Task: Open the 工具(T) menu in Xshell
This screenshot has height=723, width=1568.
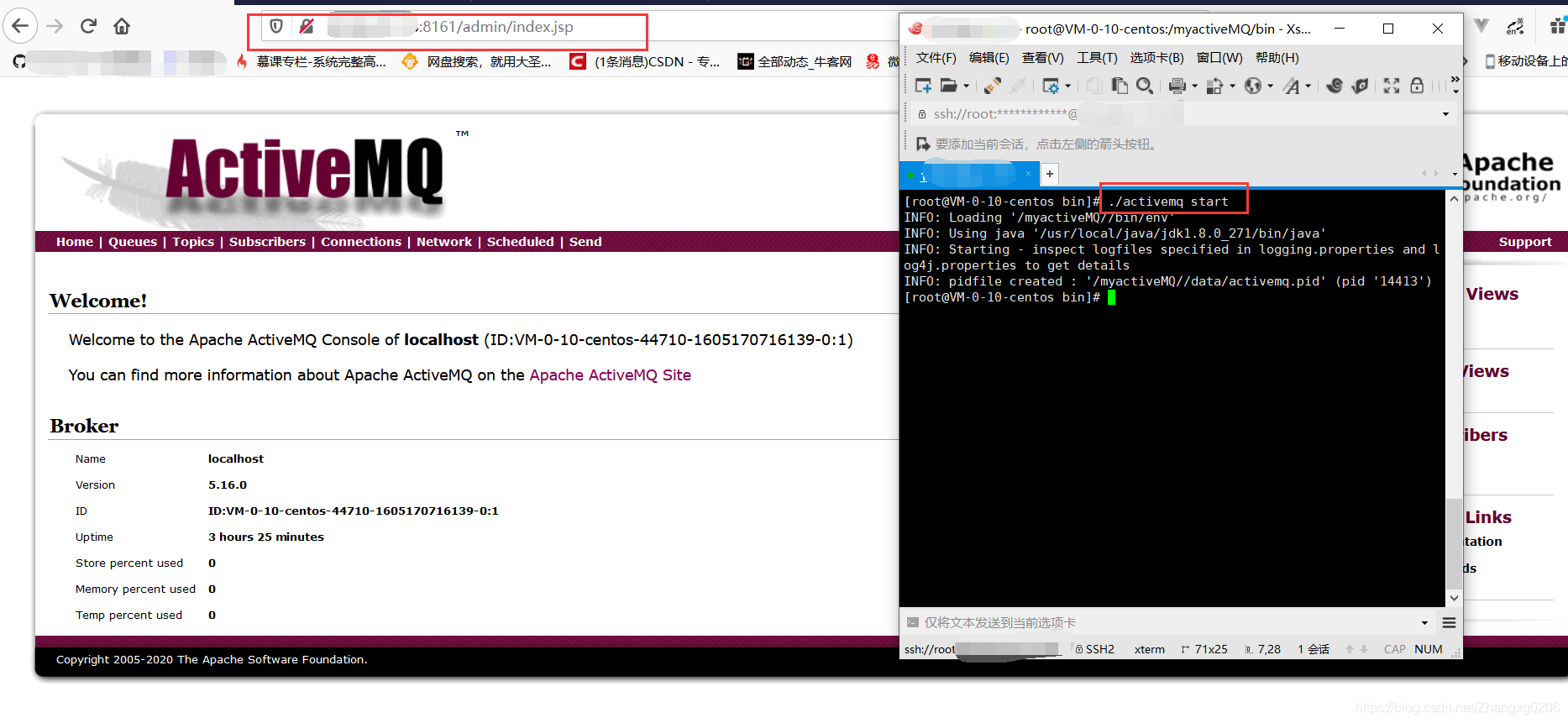Action: click(x=1097, y=58)
